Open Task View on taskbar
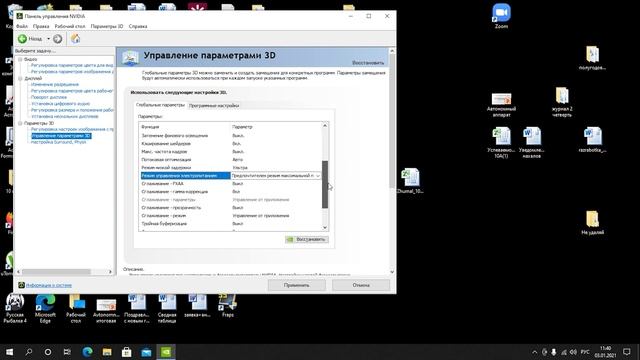This screenshot has height=360, width=640. pos(67,351)
